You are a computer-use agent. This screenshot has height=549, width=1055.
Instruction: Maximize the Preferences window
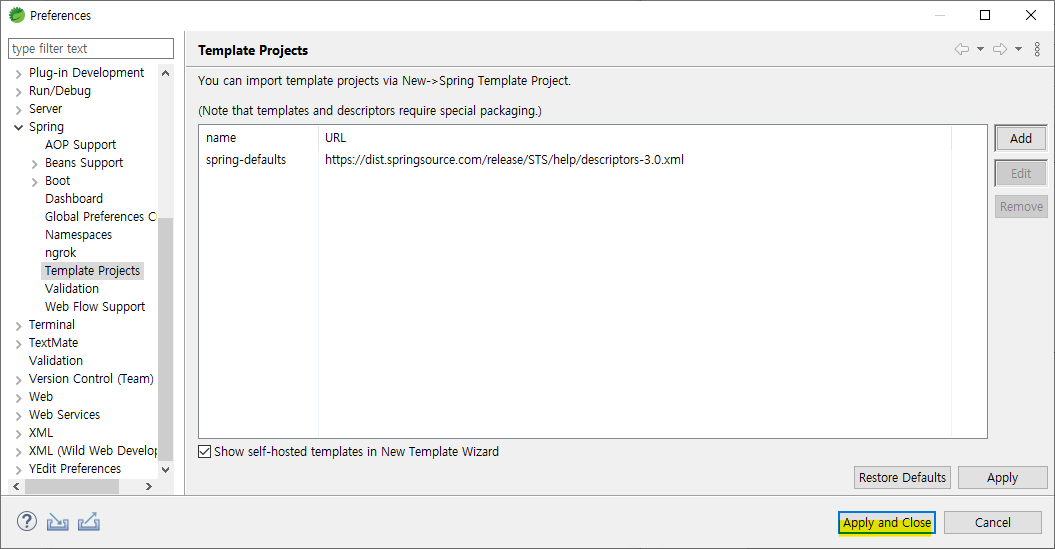pos(985,15)
